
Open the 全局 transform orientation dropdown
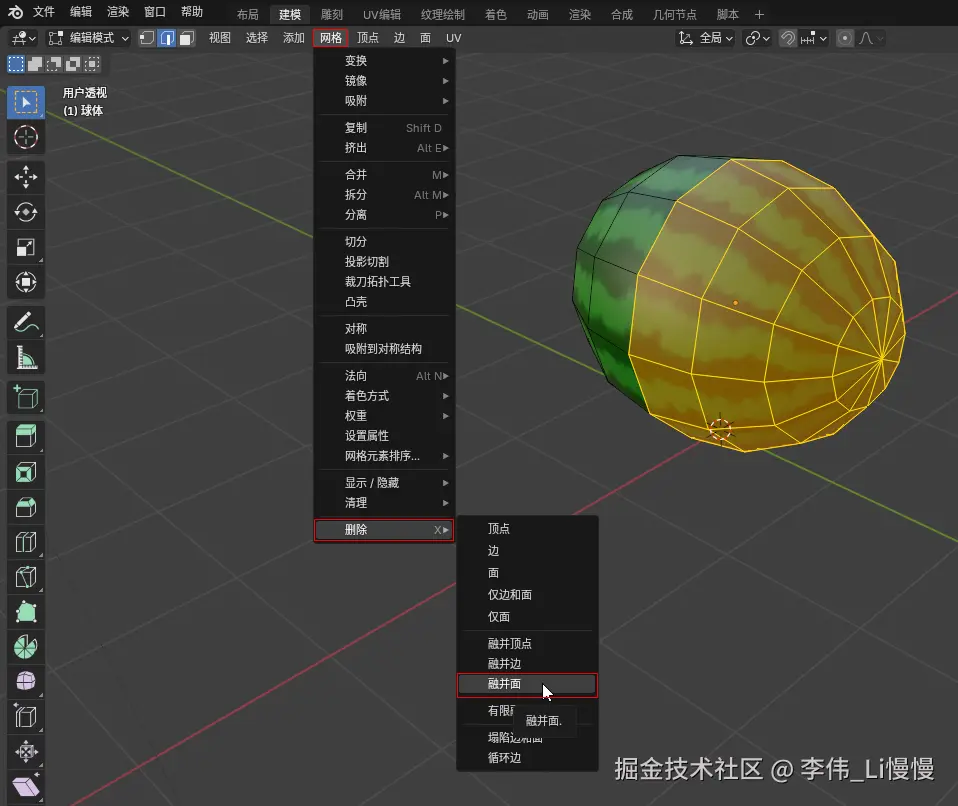[x=706, y=38]
